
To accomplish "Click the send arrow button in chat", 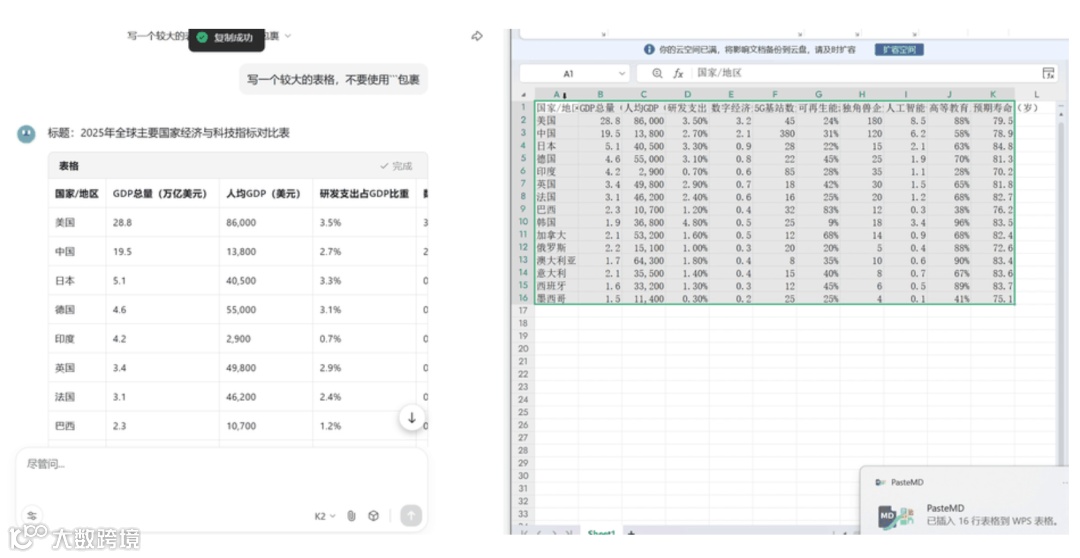I will pyautogui.click(x=411, y=515).
